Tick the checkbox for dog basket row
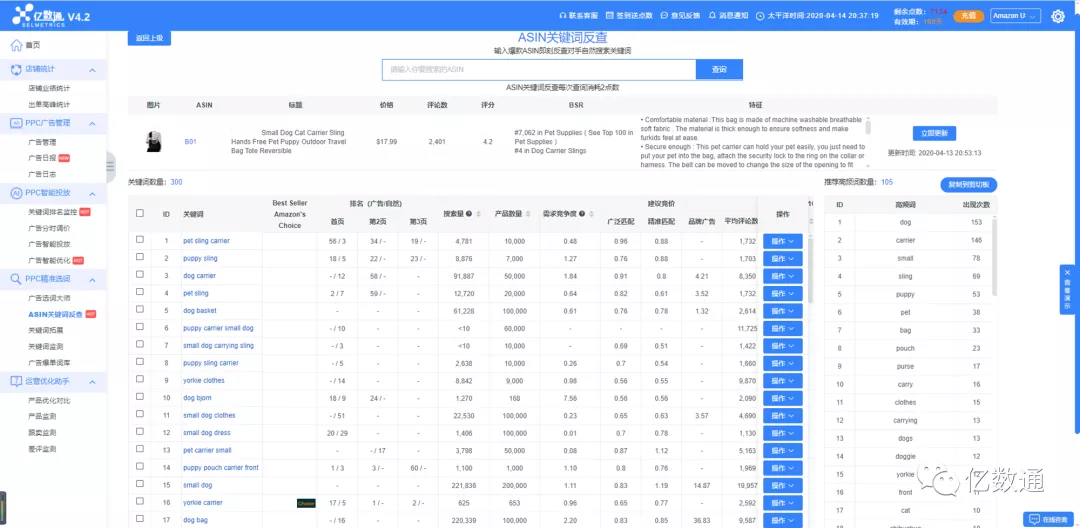This screenshot has height=528, width=1080. click(x=140, y=311)
